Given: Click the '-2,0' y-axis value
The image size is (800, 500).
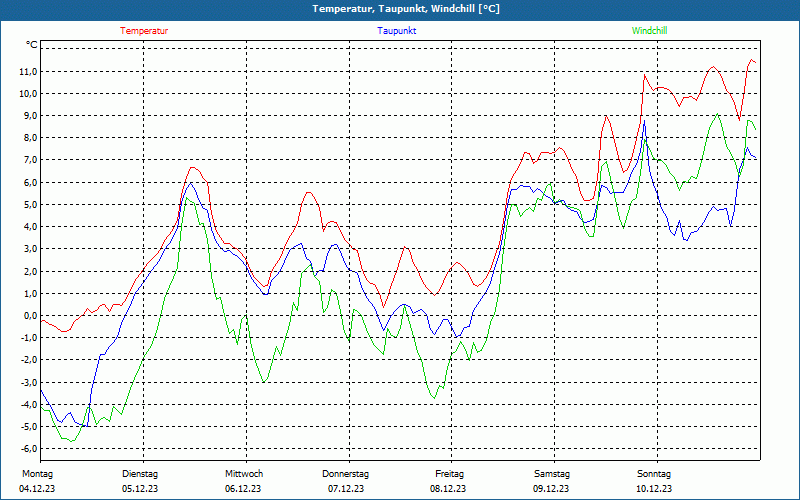Looking at the screenshot, I should coord(30,360).
